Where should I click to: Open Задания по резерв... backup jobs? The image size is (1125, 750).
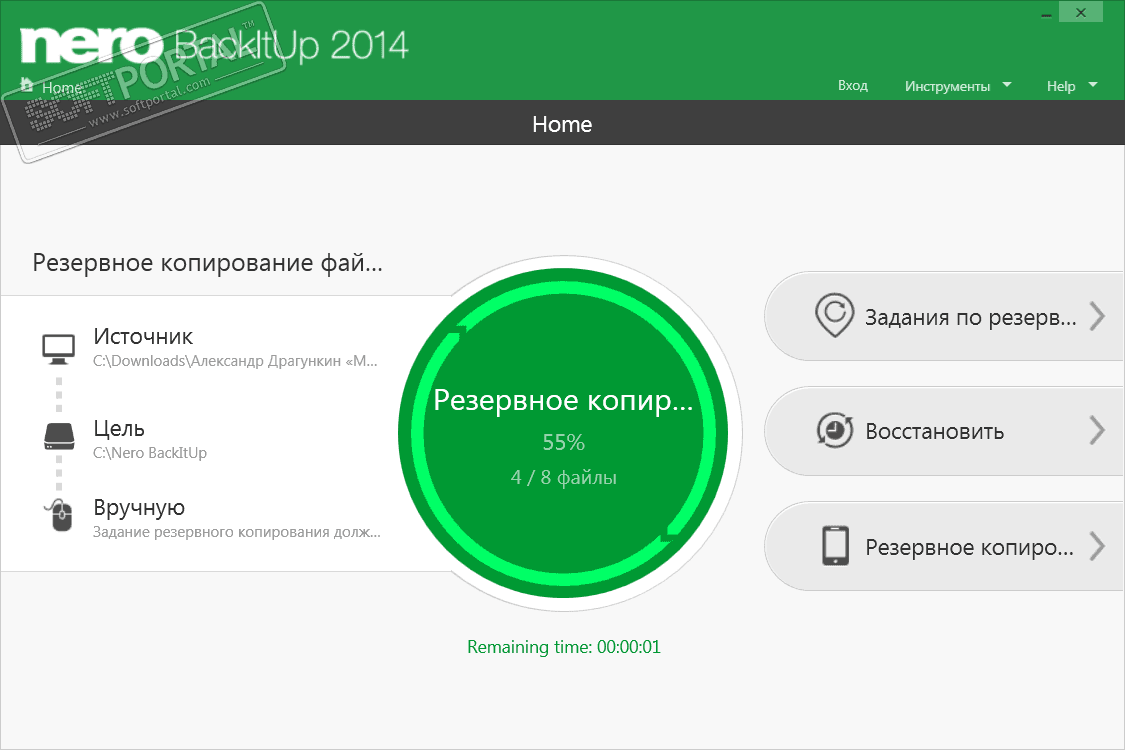click(x=944, y=316)
